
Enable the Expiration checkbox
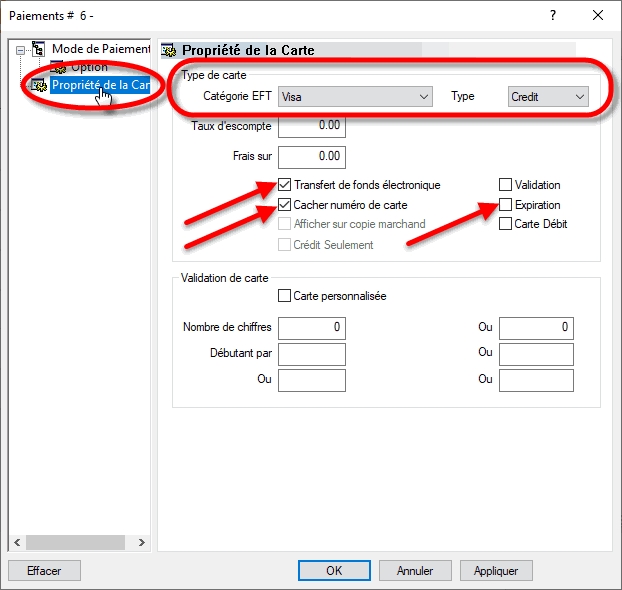click(506, 205)
